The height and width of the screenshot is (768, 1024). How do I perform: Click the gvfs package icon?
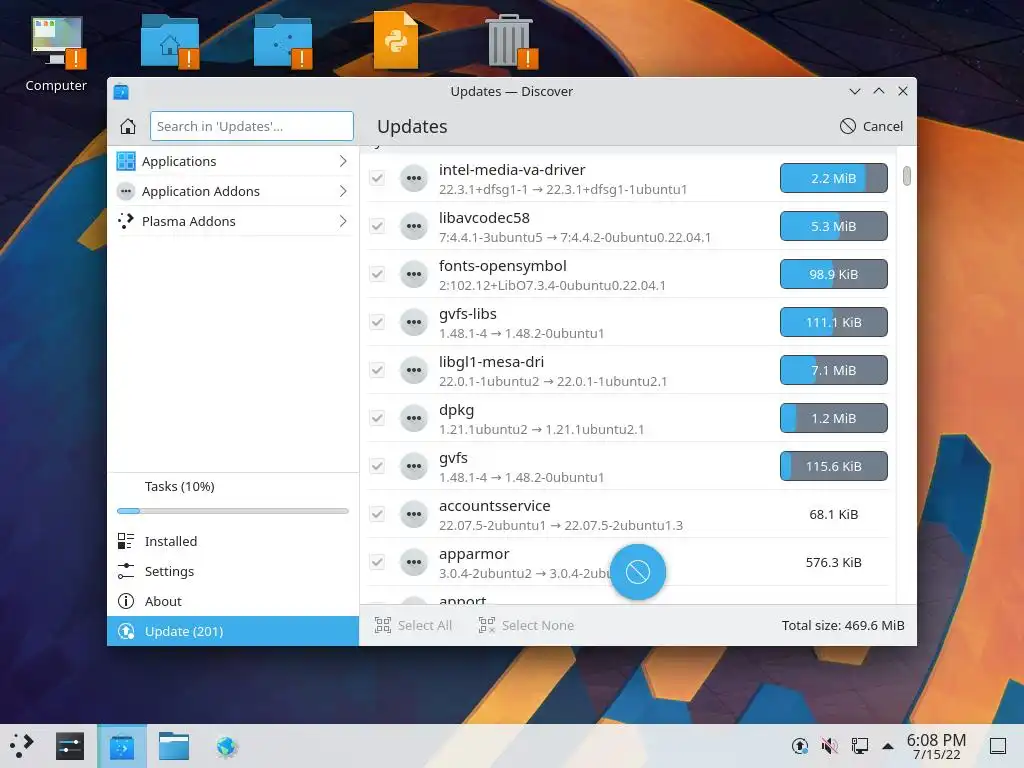[414, 466]
